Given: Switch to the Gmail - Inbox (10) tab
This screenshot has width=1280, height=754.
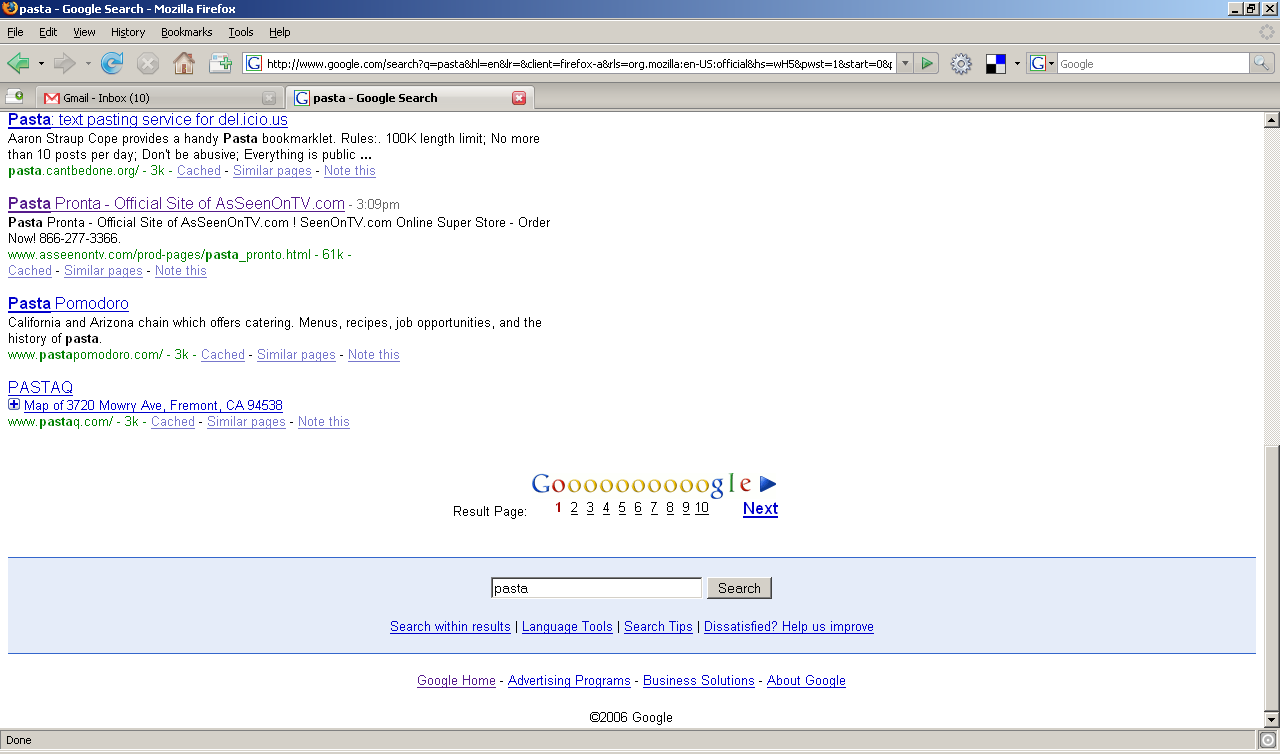Looking at the screenshot, I should point(160,98).
